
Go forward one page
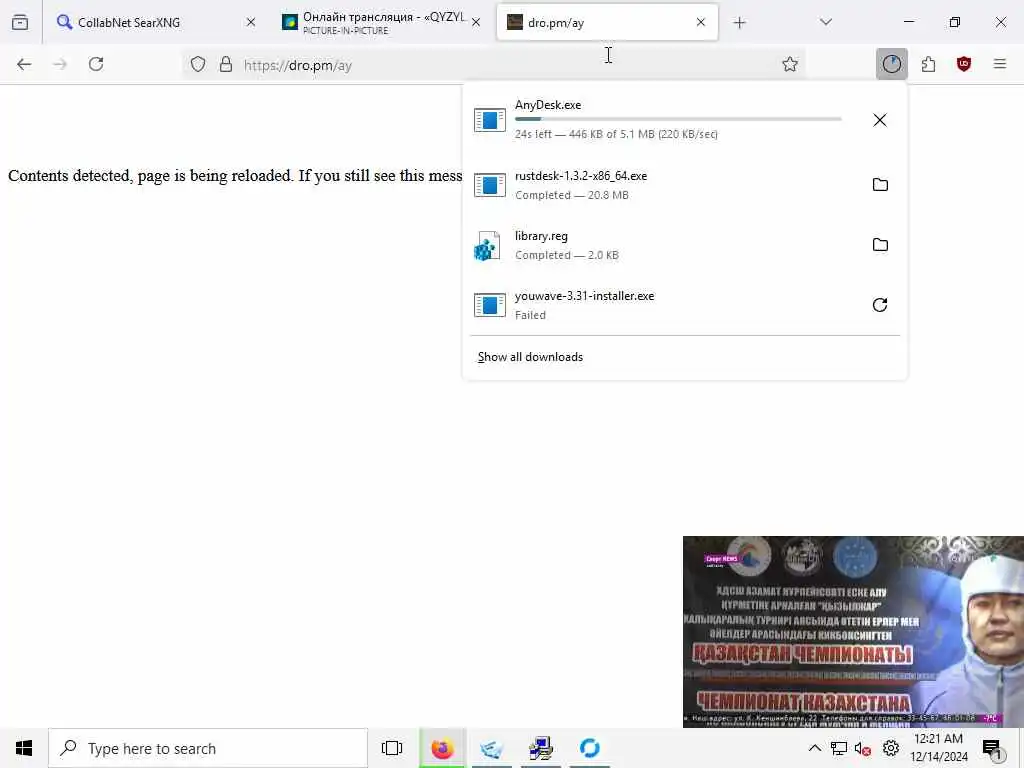[x=60, y=64]
